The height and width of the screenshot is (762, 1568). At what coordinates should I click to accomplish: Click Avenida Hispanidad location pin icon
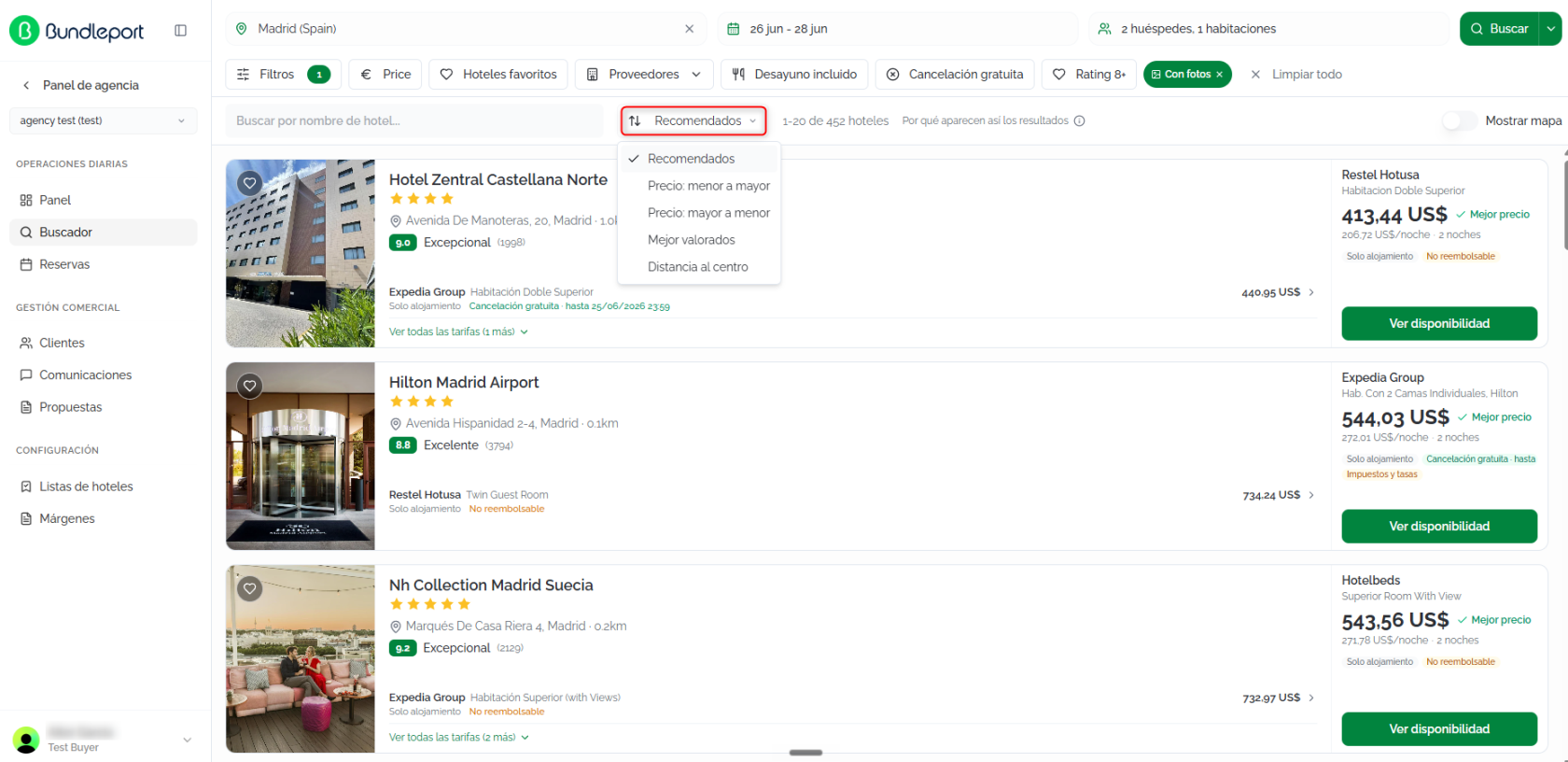tap(396, 424)
